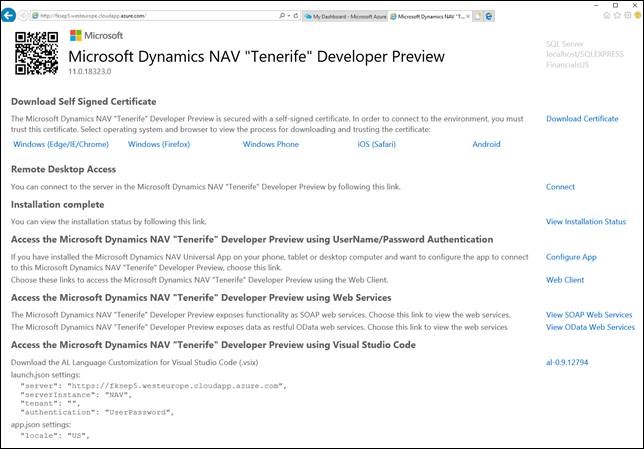Click the QR code image
The width and height of the screenshot is (644, 449).
pos(37,52)
